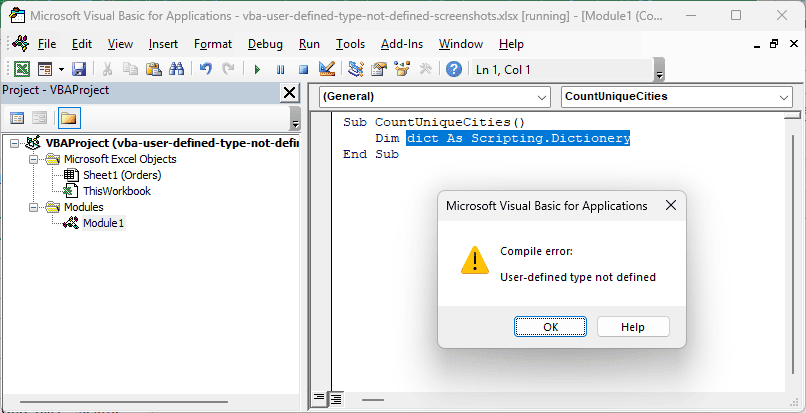The height and width of the screenshot is (413, 806).
Task: Select the Microsoft Excel Objects folder label
Action: (120, 159)
